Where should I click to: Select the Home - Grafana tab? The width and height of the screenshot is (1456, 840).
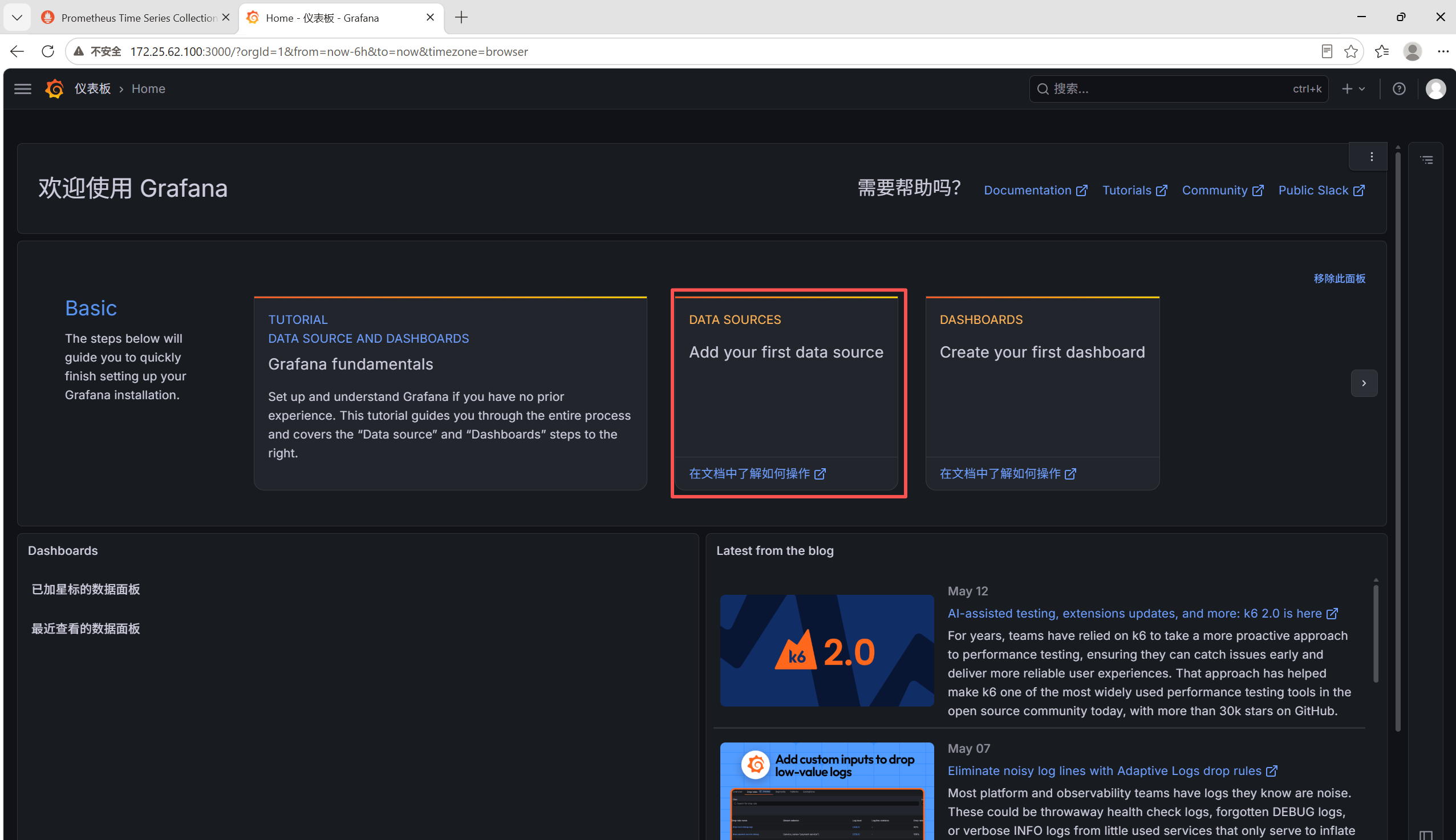(340, 18)
